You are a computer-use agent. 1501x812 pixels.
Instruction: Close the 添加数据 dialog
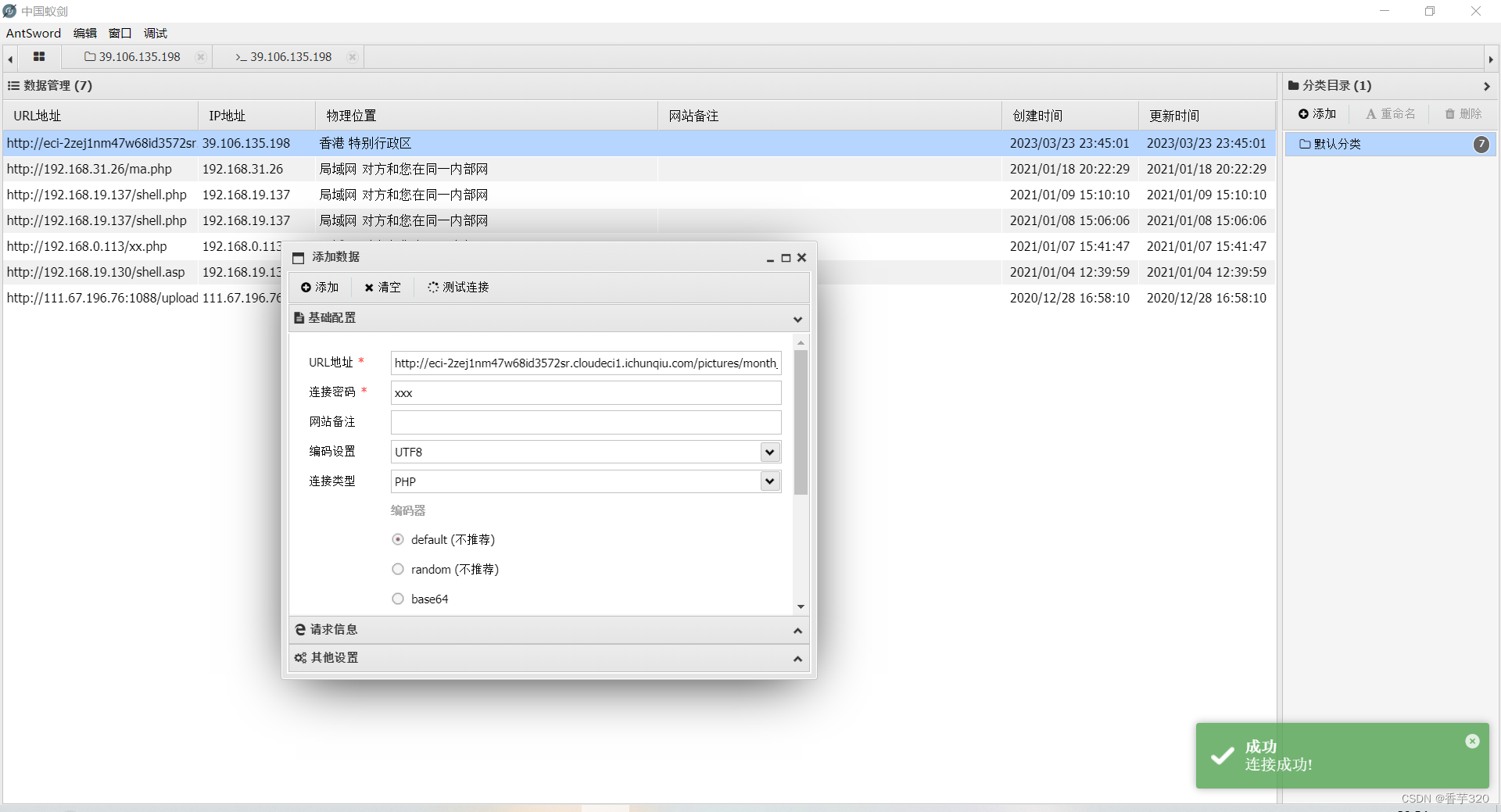[801, 258]
